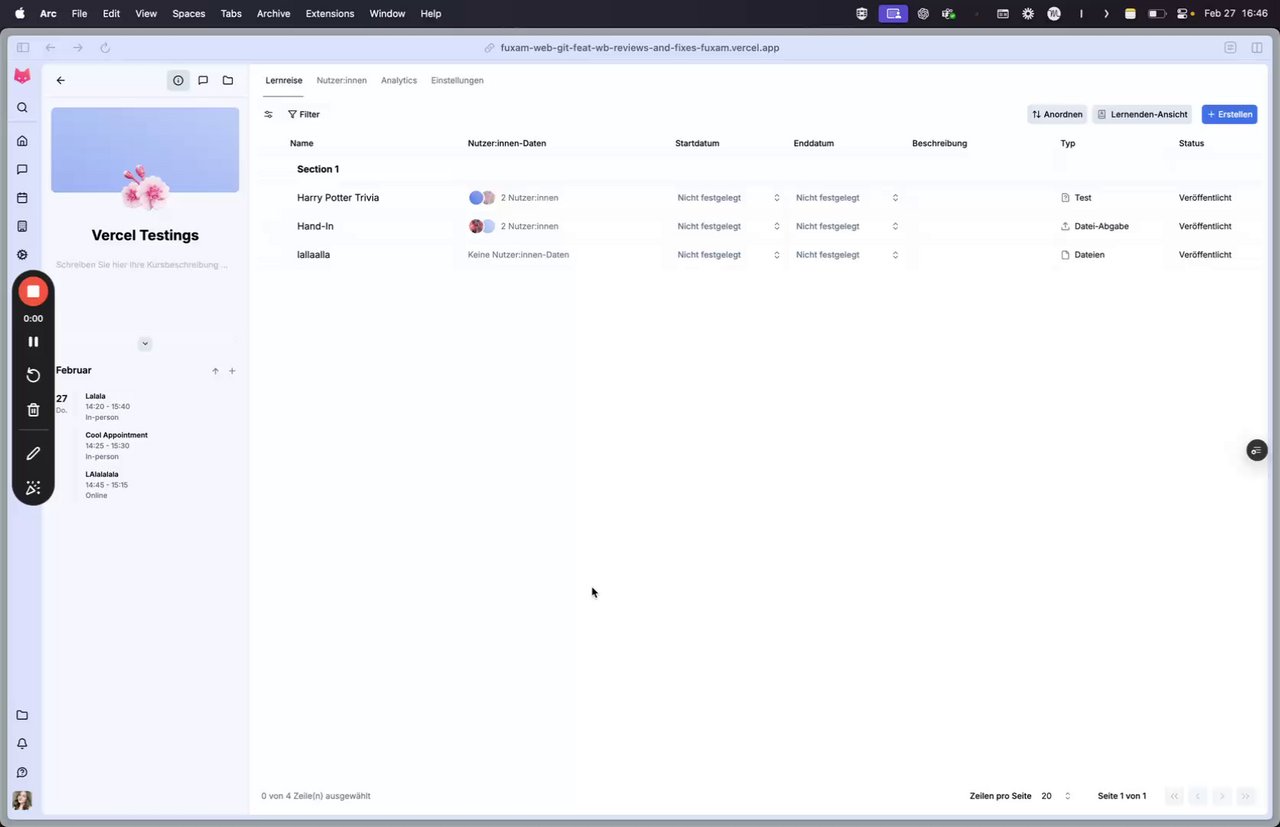Restart recording with the circular arrow icon

(33, 375)
